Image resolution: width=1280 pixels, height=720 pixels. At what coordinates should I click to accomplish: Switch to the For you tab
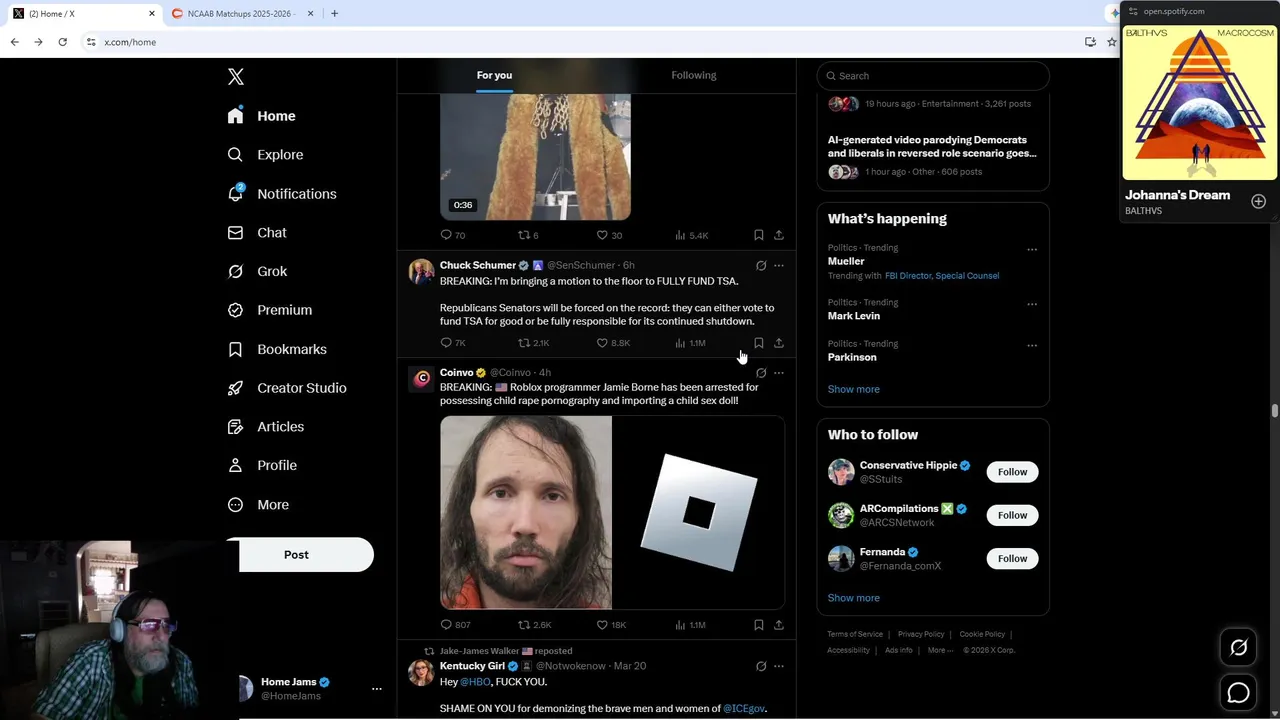pos(494,75)
